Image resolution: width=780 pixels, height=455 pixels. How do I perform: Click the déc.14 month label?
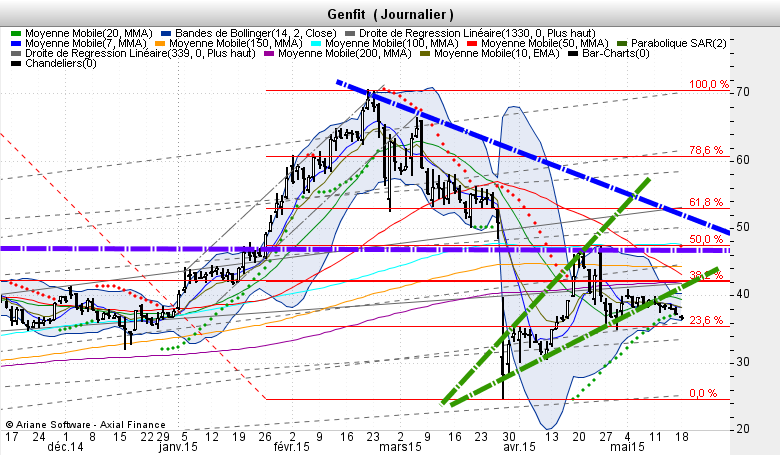click(x=65, y=447)
